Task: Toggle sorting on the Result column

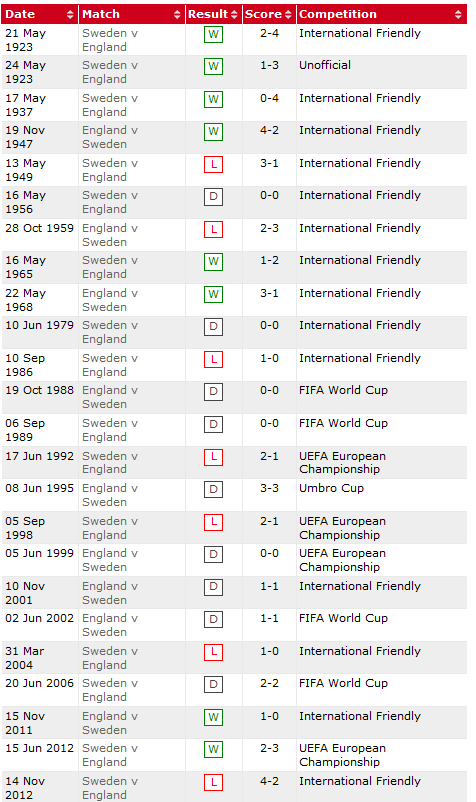Action: coord(234,15)
